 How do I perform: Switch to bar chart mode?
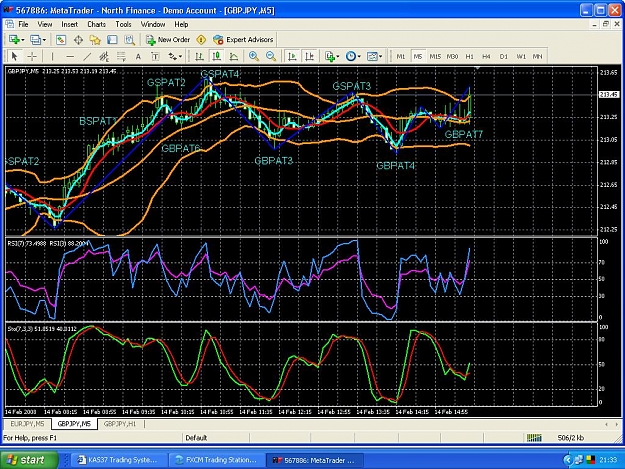coord(199,57)
